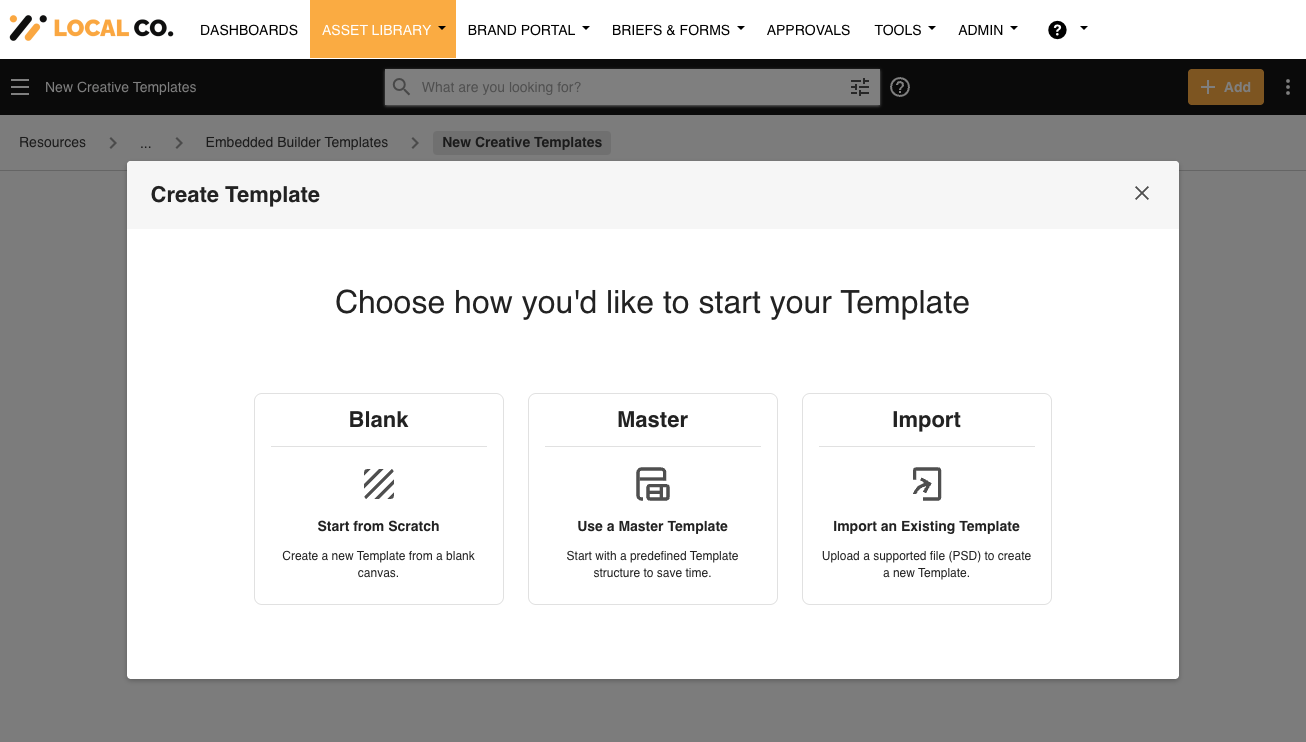Expand the Asset Library menu
Screen dimensions: 1306x742
click(x=383, y=29)
